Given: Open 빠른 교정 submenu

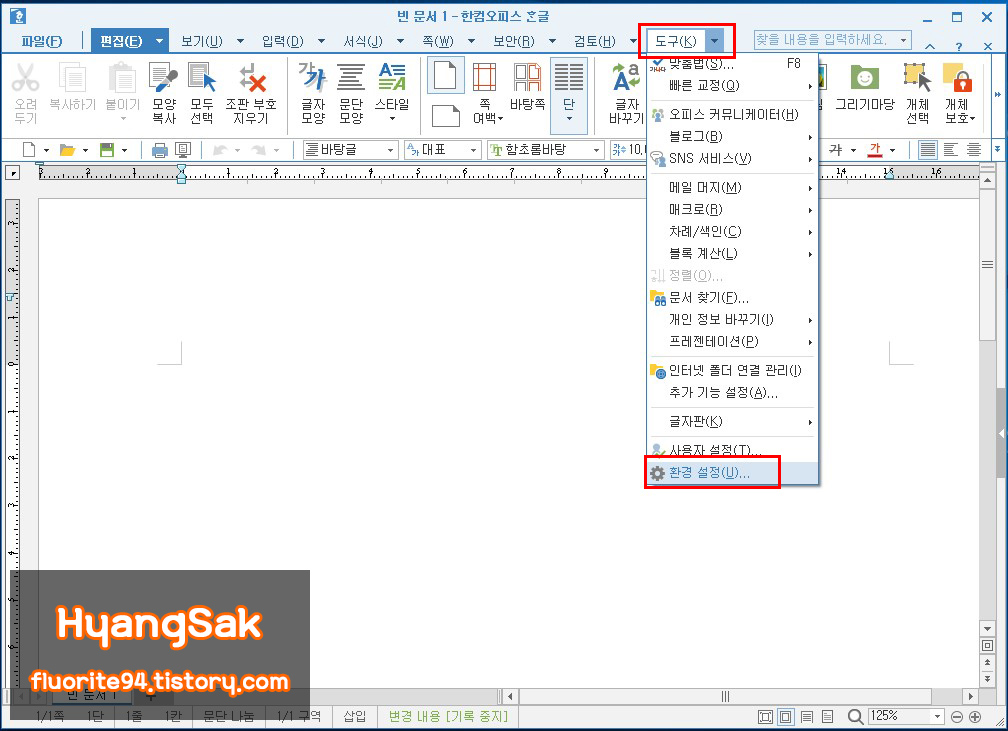Looking at the screenshot, I should pos(732,86).
